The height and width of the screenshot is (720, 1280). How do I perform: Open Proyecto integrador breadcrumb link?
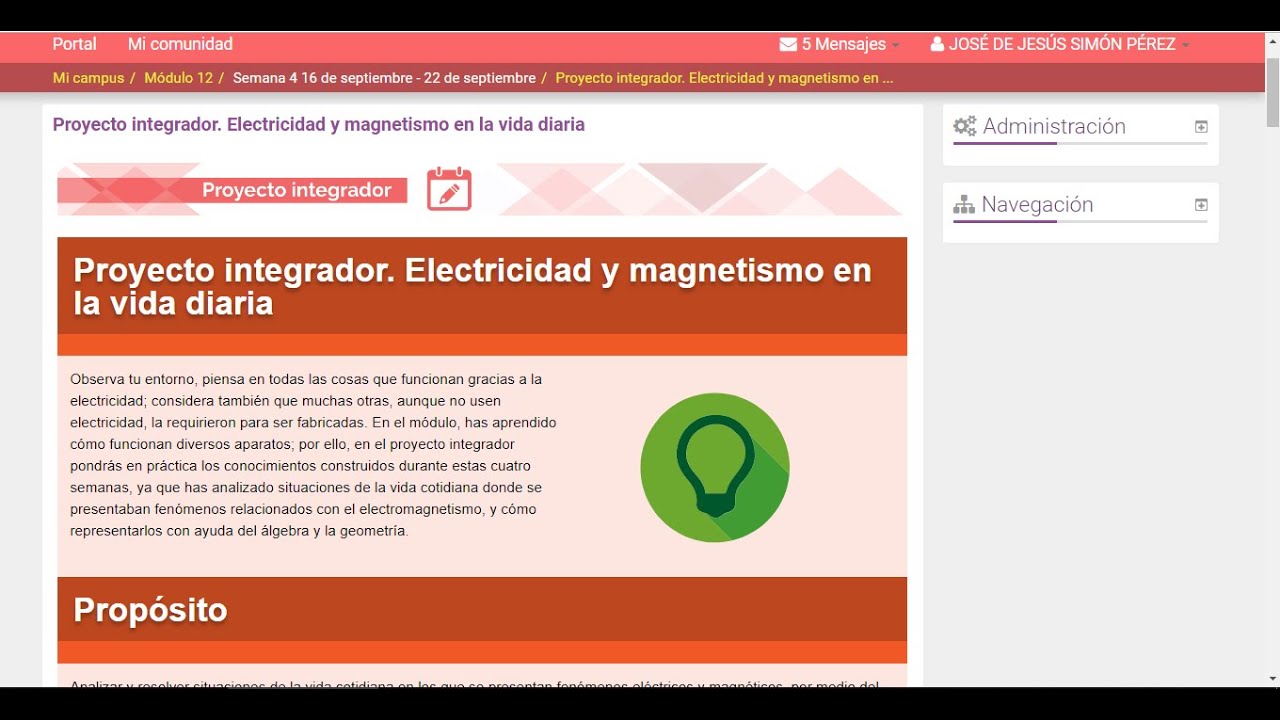(x=724, y=78)
